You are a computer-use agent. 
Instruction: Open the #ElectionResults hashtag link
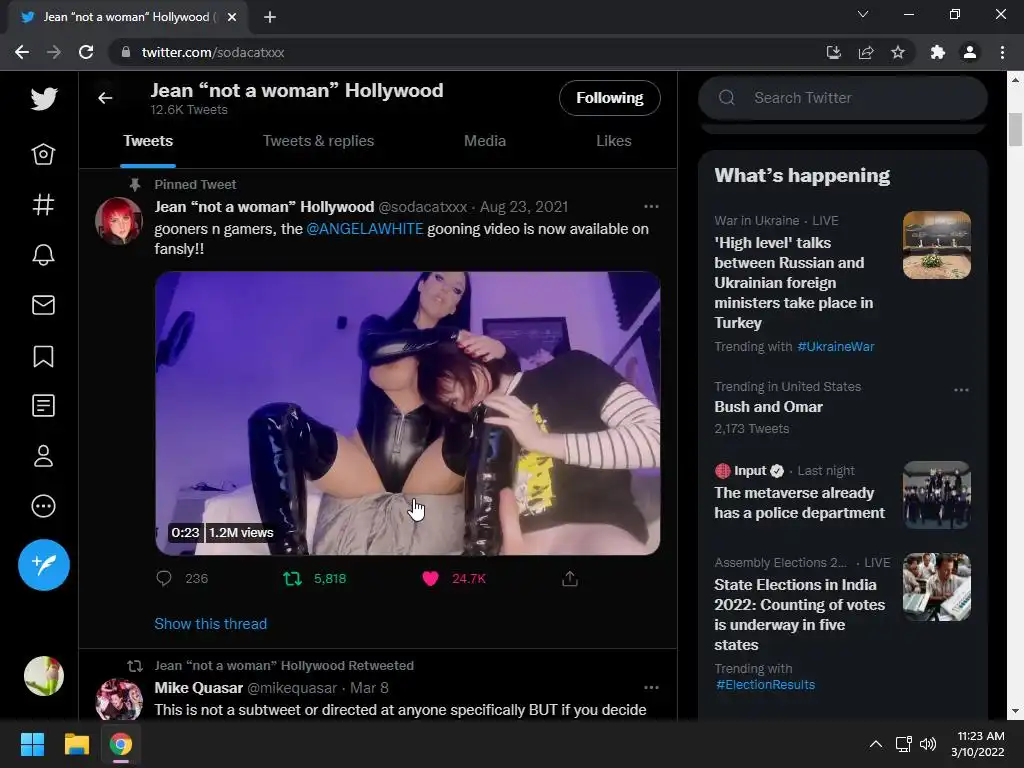[765, 685]
